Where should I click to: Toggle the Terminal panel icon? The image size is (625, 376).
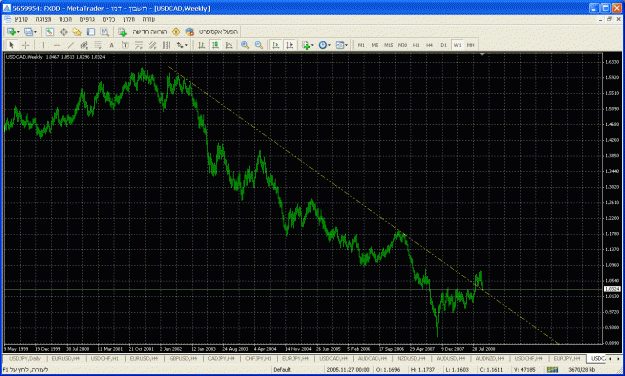pos(91,31)
